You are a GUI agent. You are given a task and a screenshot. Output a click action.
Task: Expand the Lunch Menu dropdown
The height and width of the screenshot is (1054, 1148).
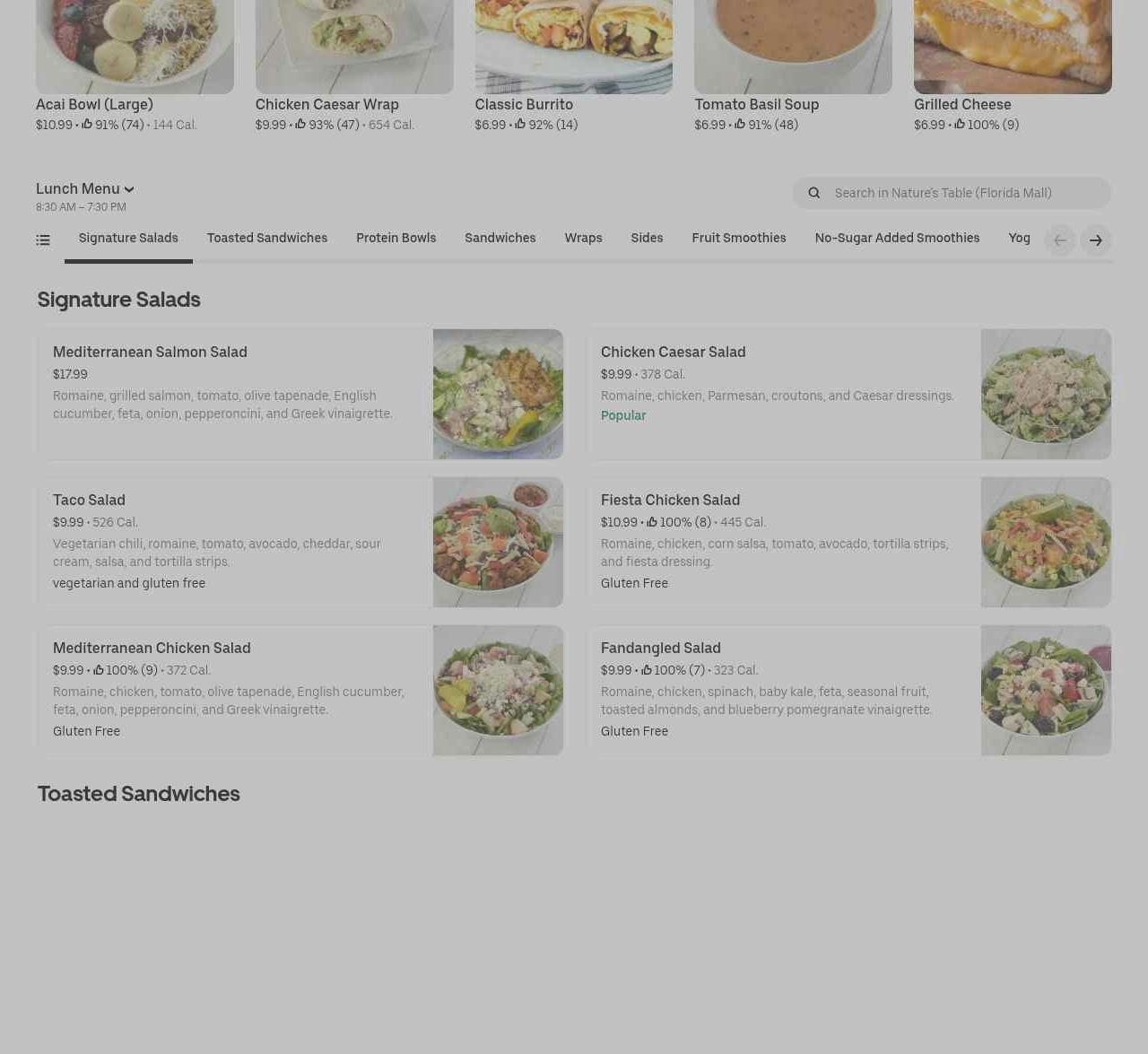coord(85,189)
